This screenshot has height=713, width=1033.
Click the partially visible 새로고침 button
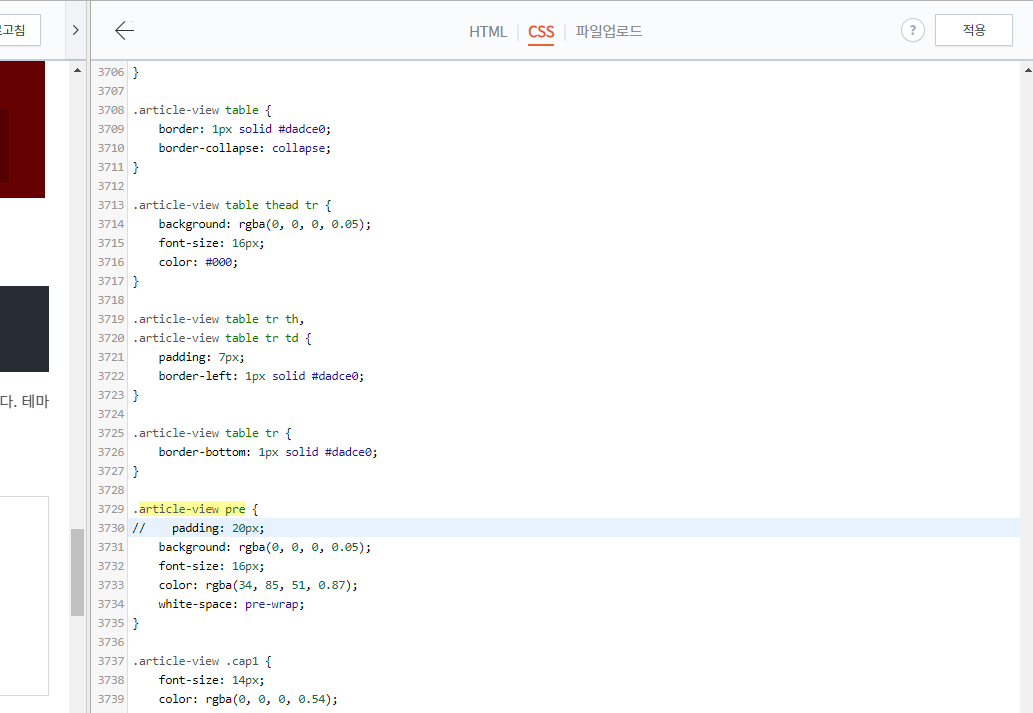[x=18, y=30]
